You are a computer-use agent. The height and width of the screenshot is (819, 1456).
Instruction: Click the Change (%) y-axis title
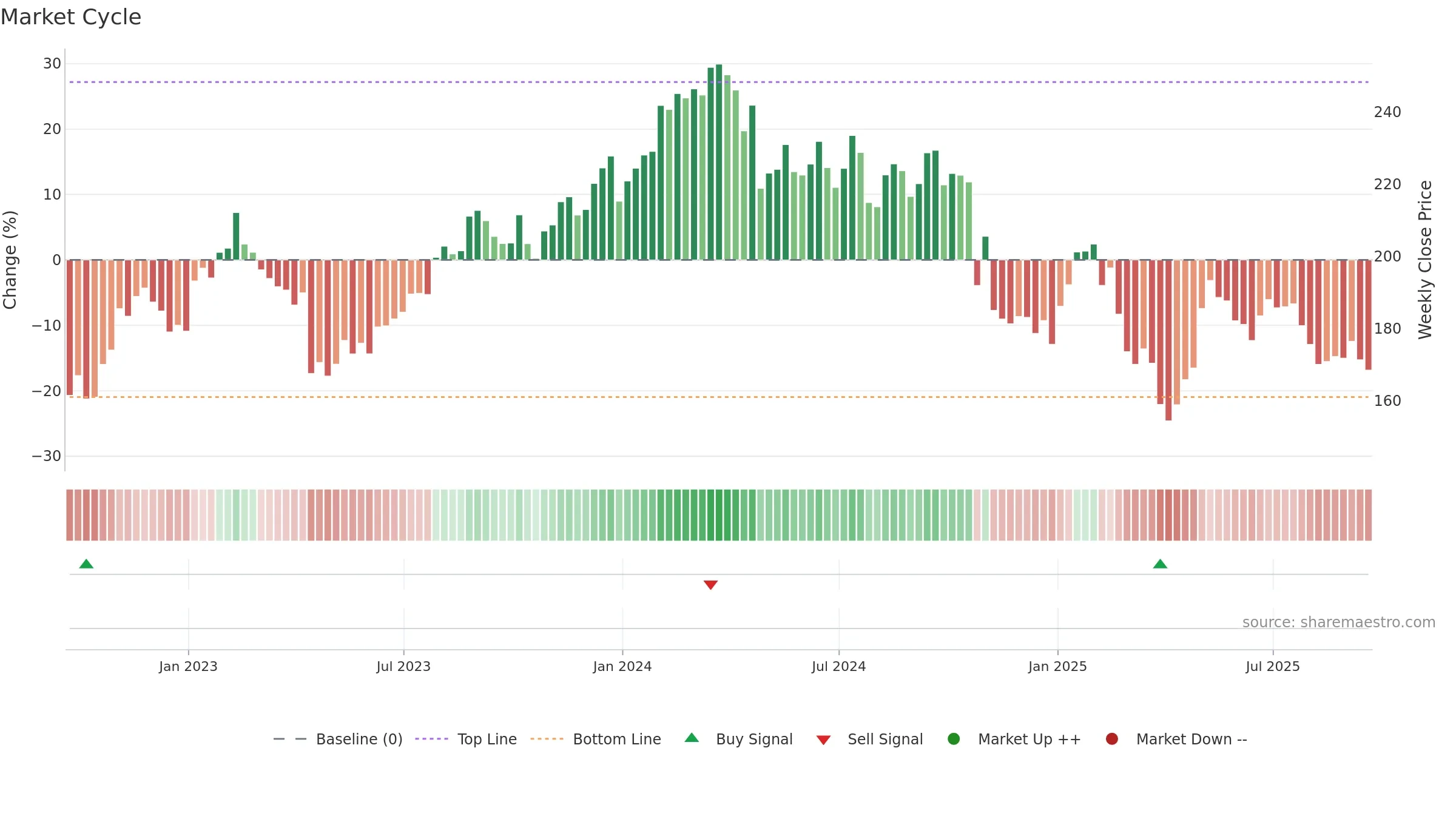[x=10, y=260]
